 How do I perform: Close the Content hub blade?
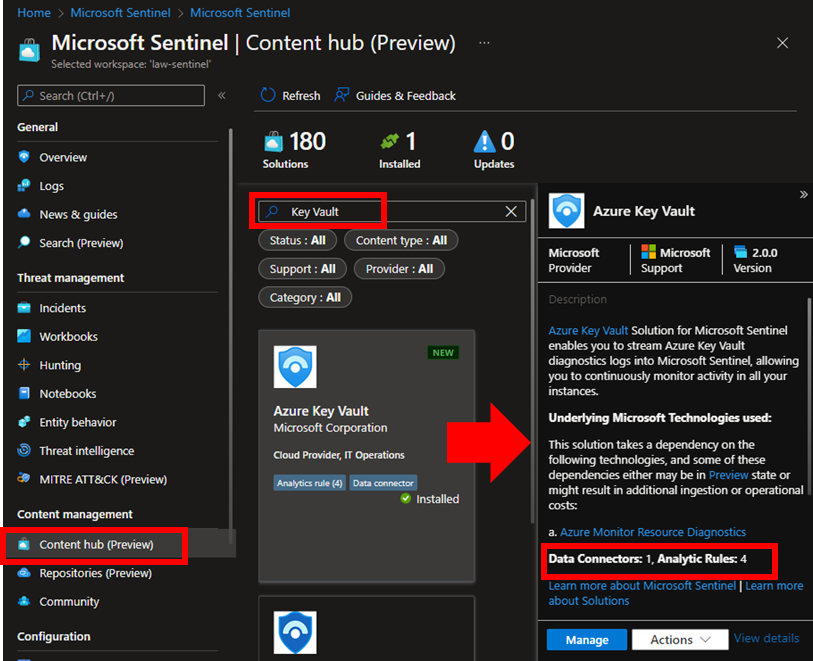click(x=782, y=43)
